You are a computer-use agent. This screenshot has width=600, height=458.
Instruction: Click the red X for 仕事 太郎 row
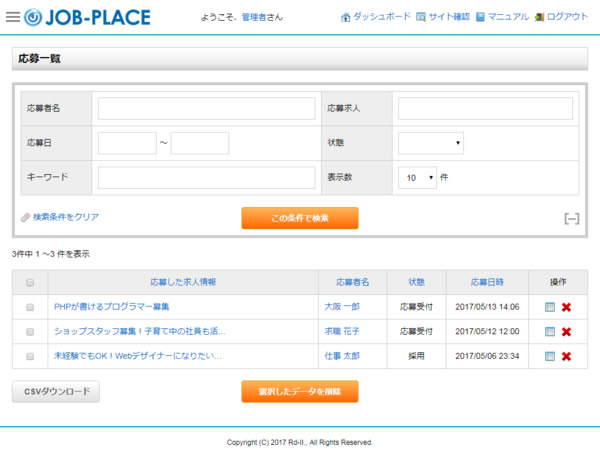pos(566,356)
